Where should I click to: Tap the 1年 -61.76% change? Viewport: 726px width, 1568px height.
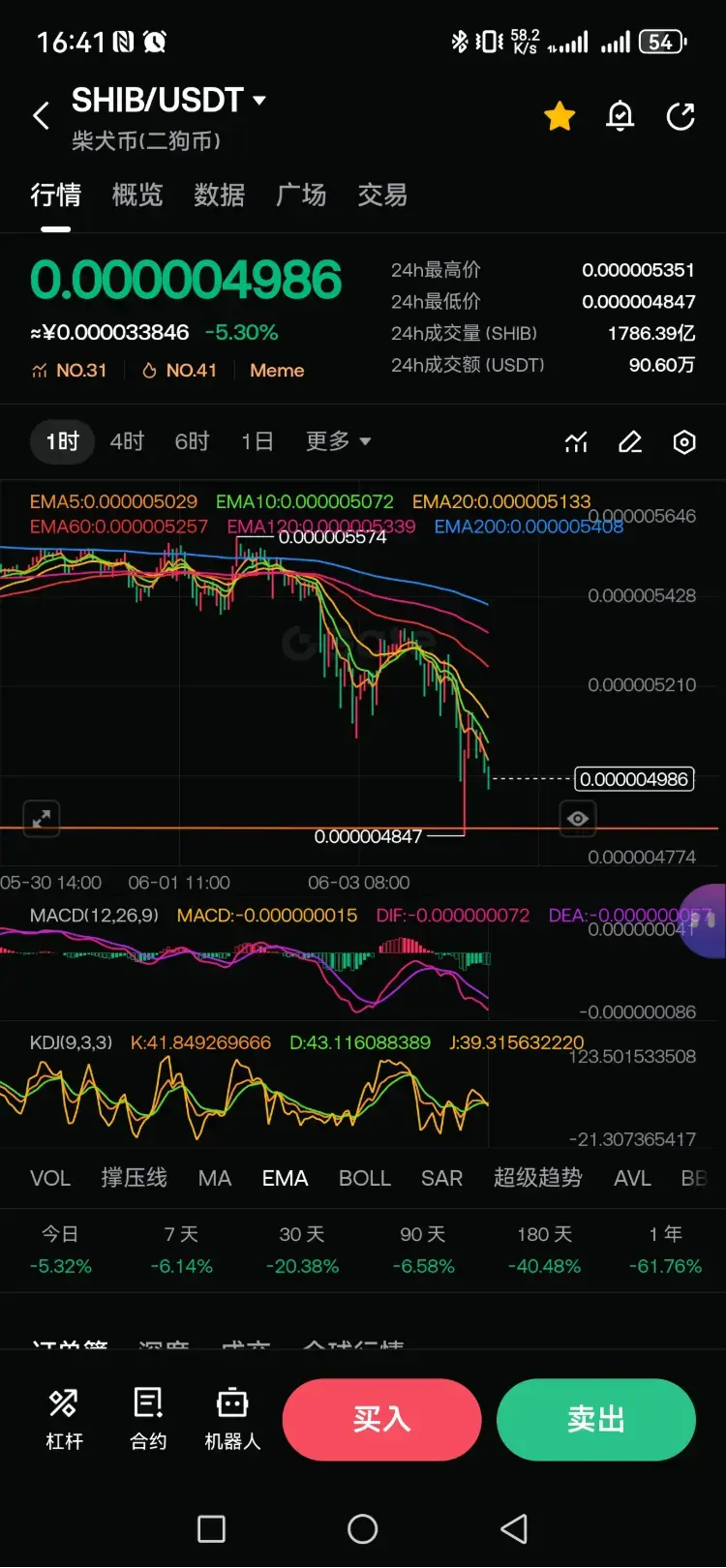pyautogui.click(x=665, y=1250)
